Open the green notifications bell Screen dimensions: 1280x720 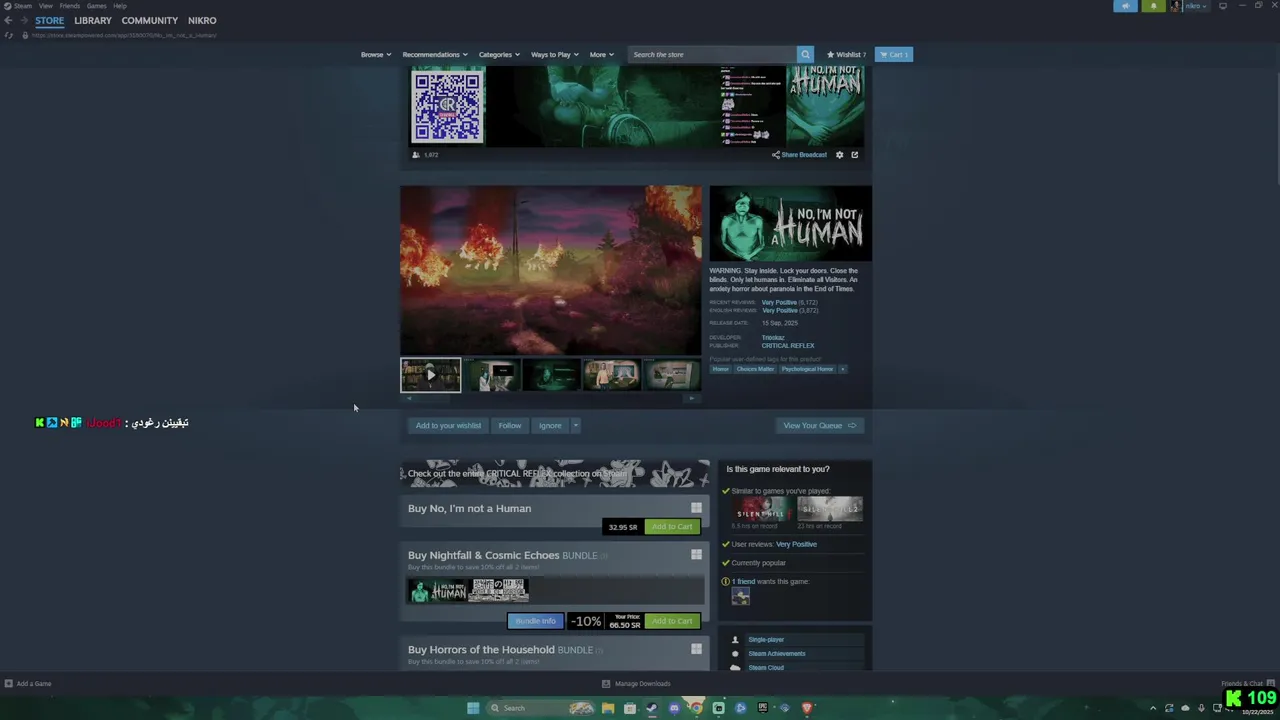1153,6
